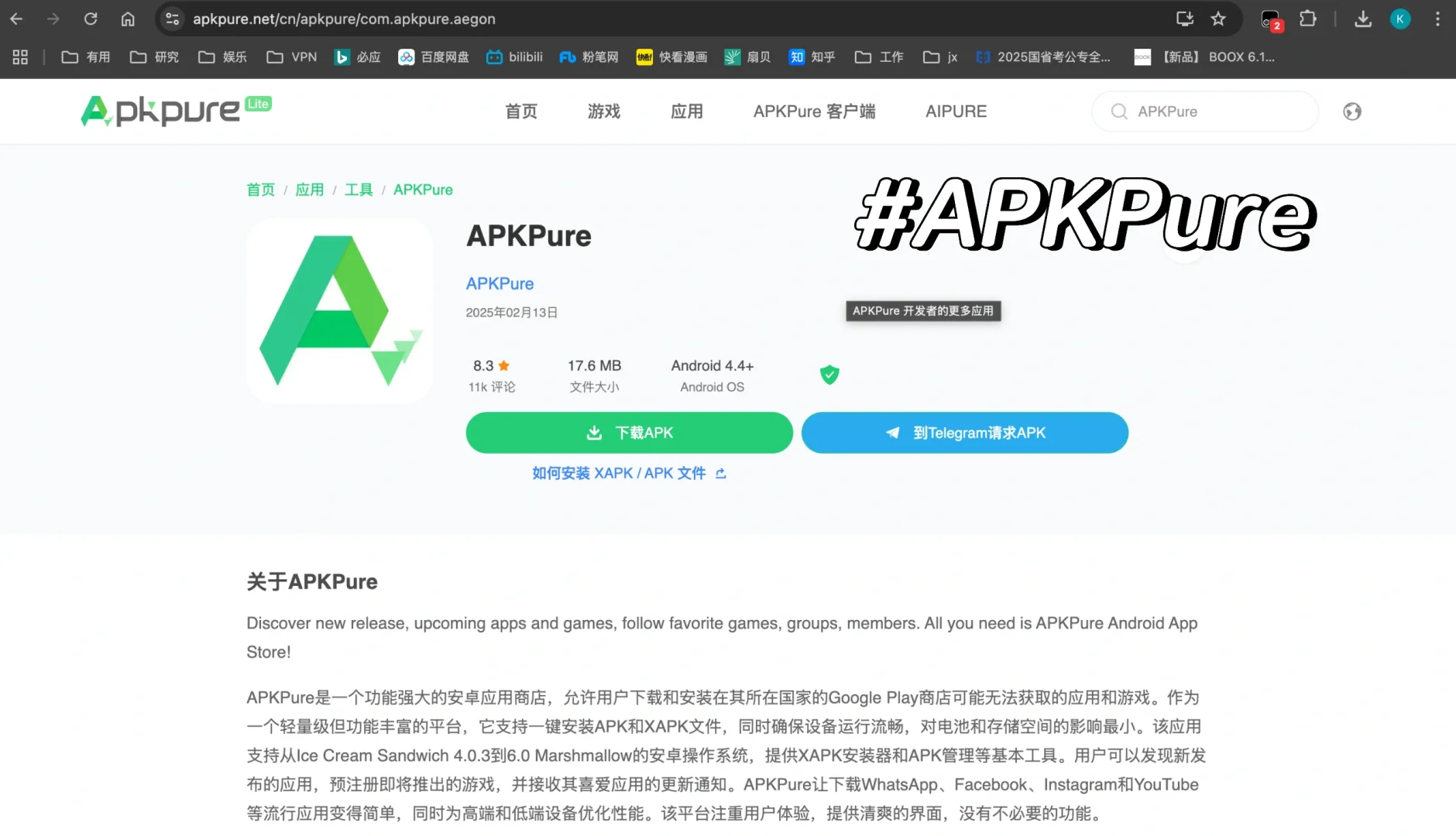Open the 游戏 navigation tab
The image size is (1456, 836).
(x=604, y=111)
